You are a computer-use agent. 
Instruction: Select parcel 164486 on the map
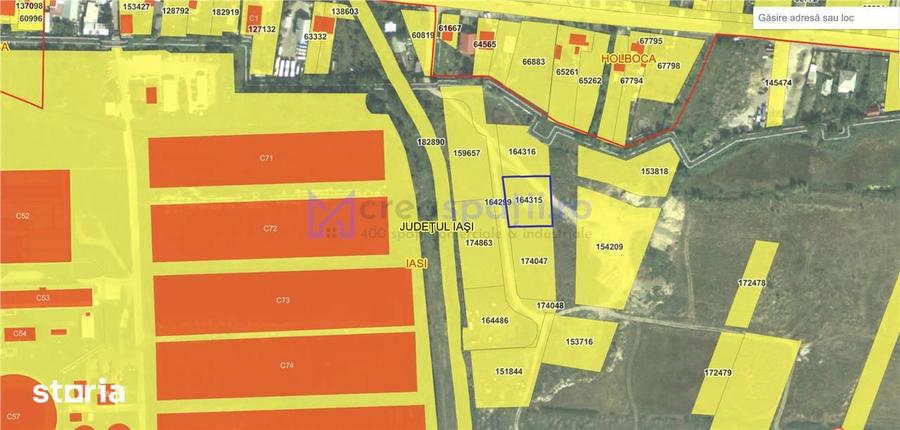pyautogui.click(x=495, y=320)
